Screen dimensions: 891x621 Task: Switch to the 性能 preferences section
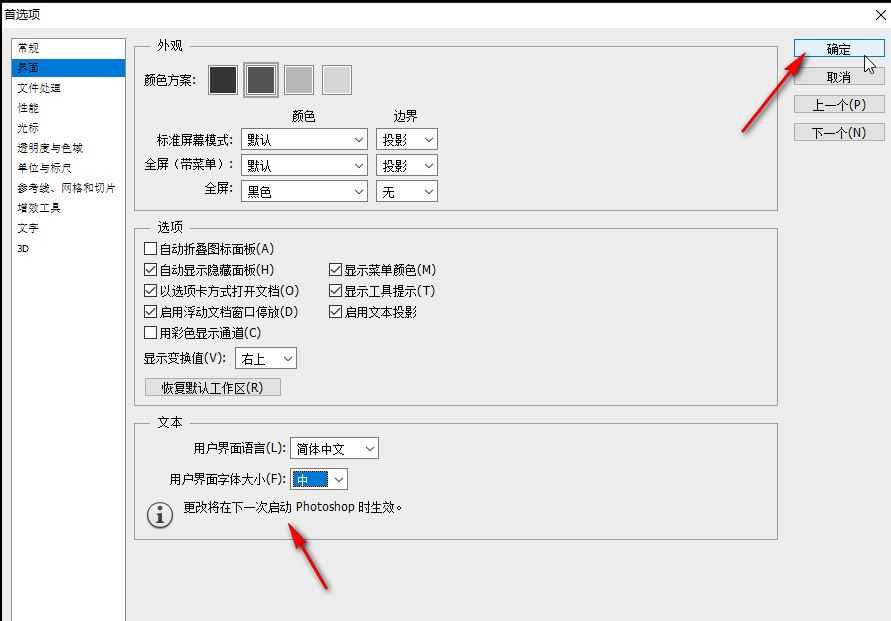pos(28,107)
